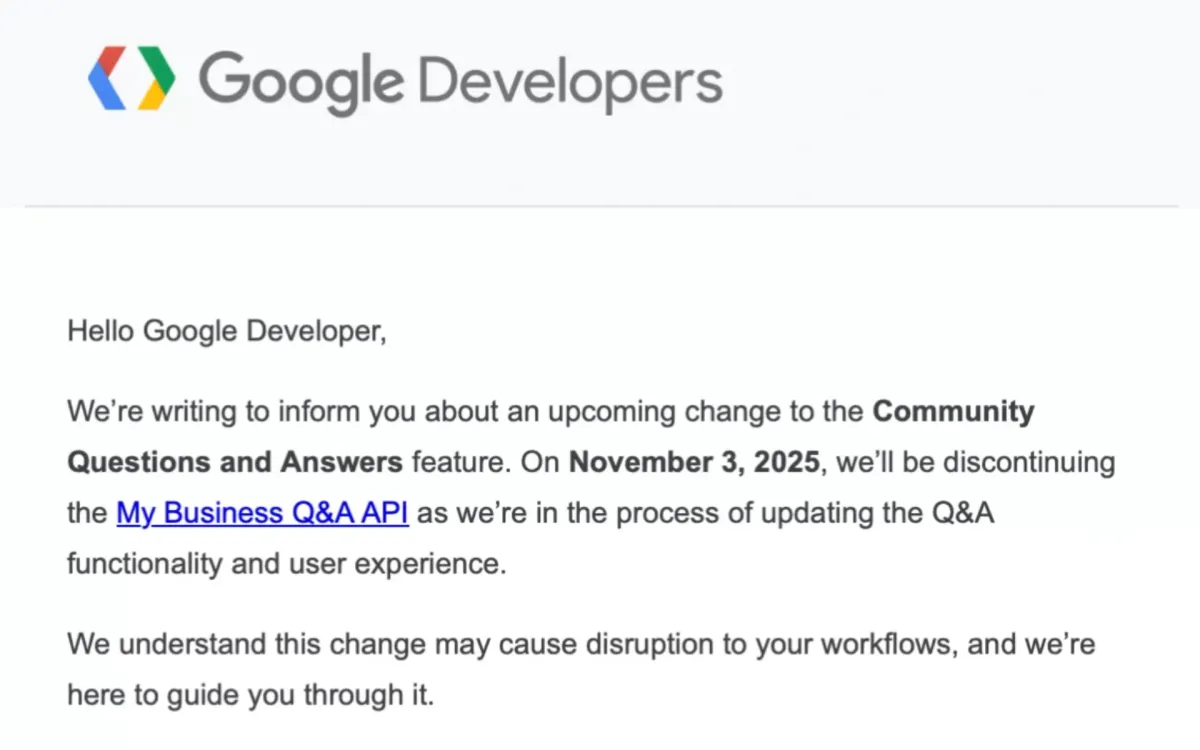
Task: Click the right green-yellow bracket of the logo
Action: click(x=156, y=78)
